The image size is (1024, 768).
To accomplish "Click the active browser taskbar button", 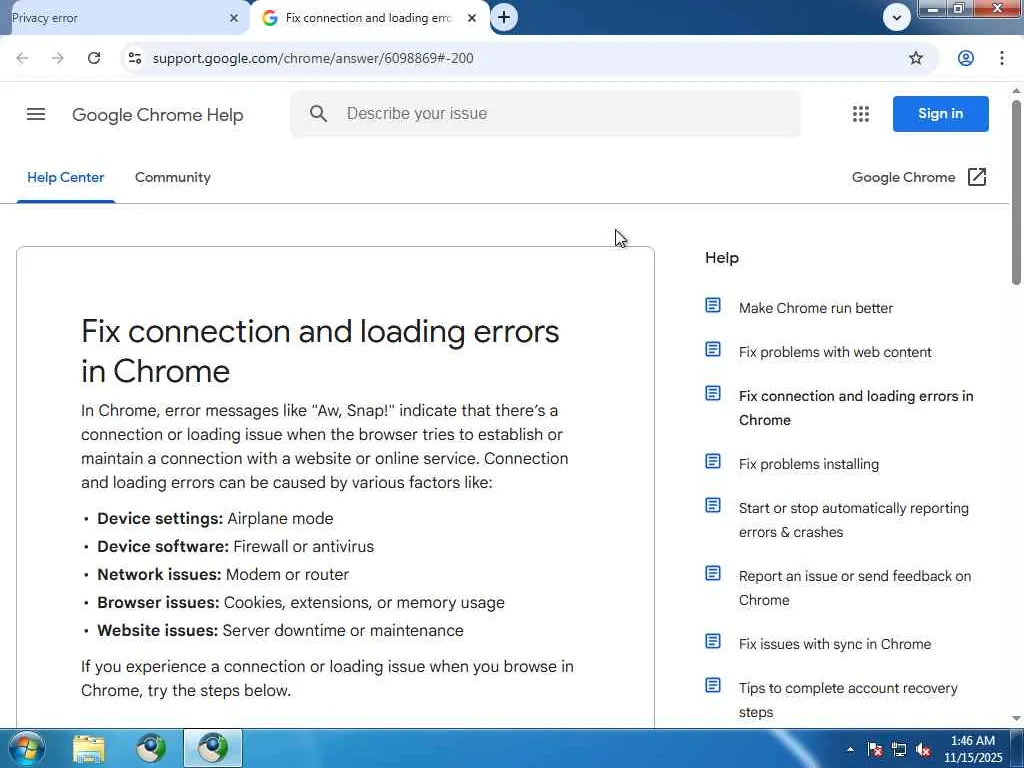I will [213, 749].
